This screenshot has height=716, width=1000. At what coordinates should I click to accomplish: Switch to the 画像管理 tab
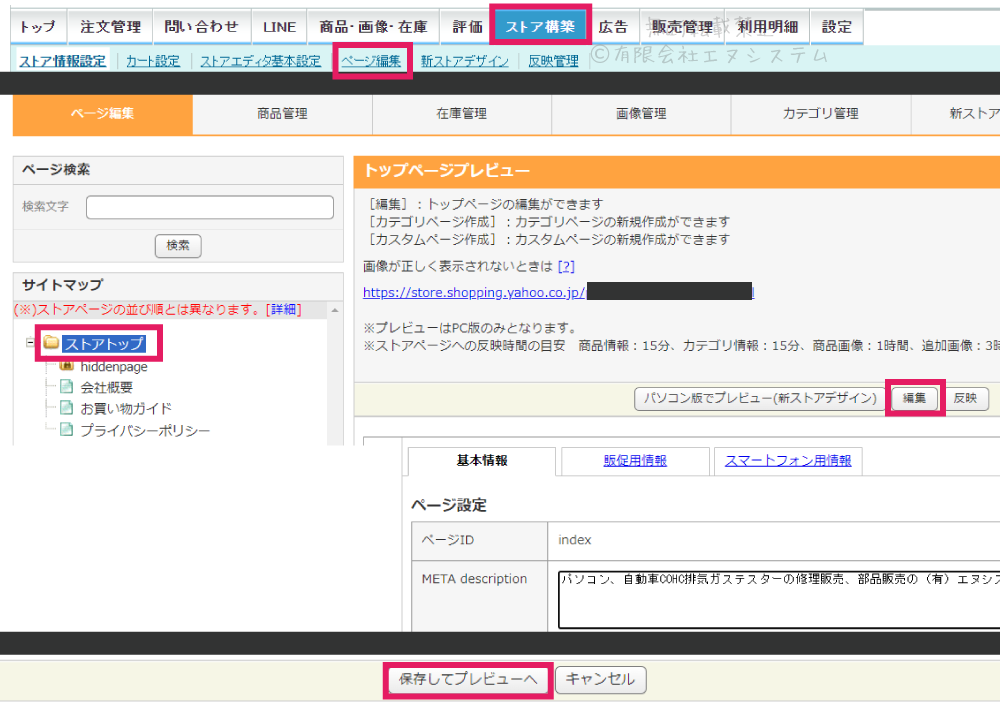tap(641, 114)
